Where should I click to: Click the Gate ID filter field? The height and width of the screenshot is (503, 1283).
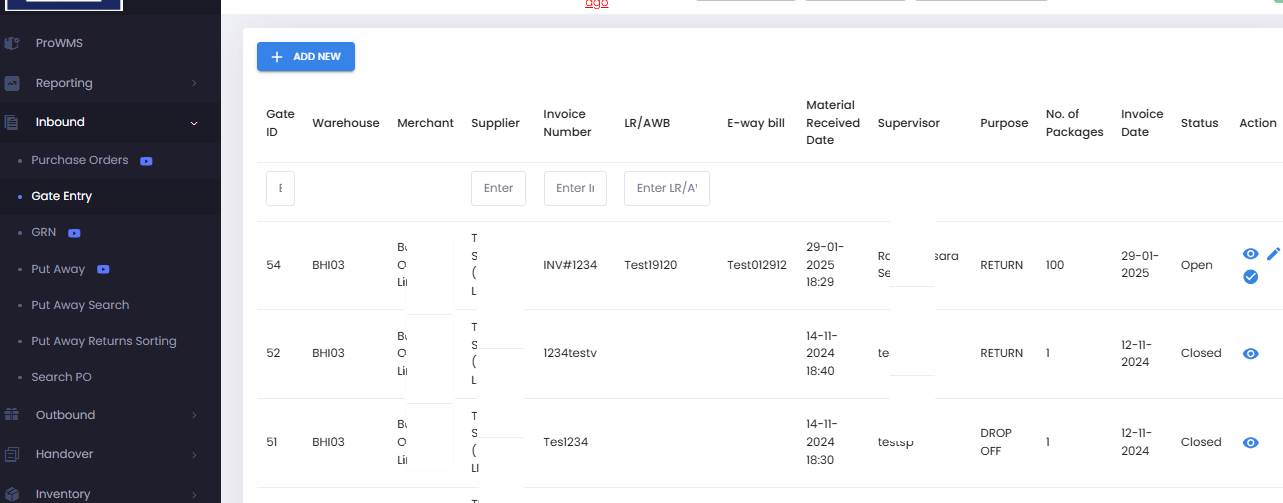pyautogui.click(x=280, y=188)
